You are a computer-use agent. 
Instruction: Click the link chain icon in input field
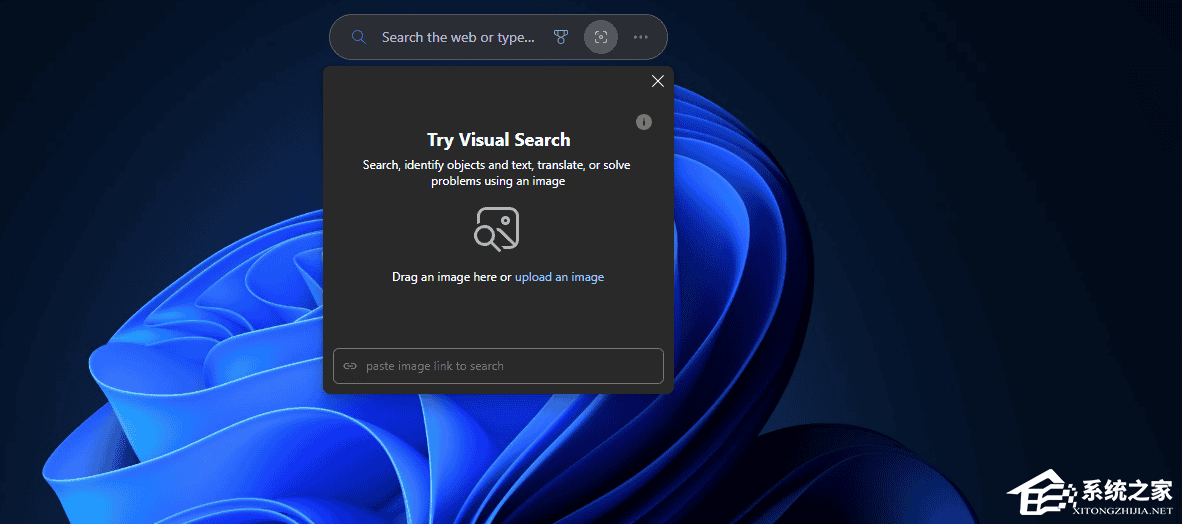point(350,366)
